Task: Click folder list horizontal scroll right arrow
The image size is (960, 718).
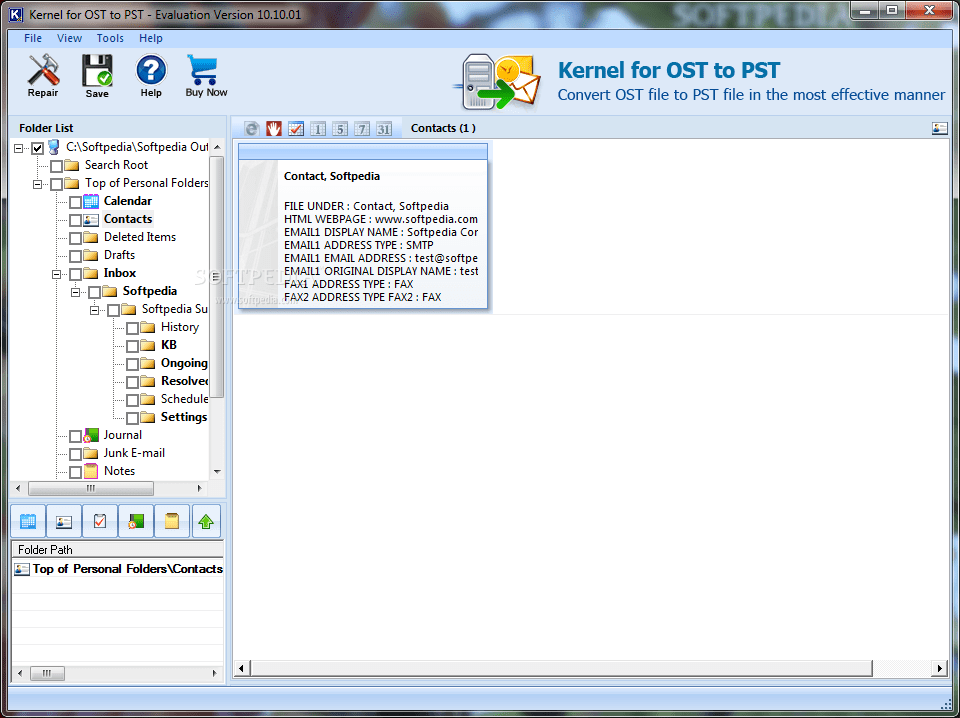Action: (x=200, y=488)
